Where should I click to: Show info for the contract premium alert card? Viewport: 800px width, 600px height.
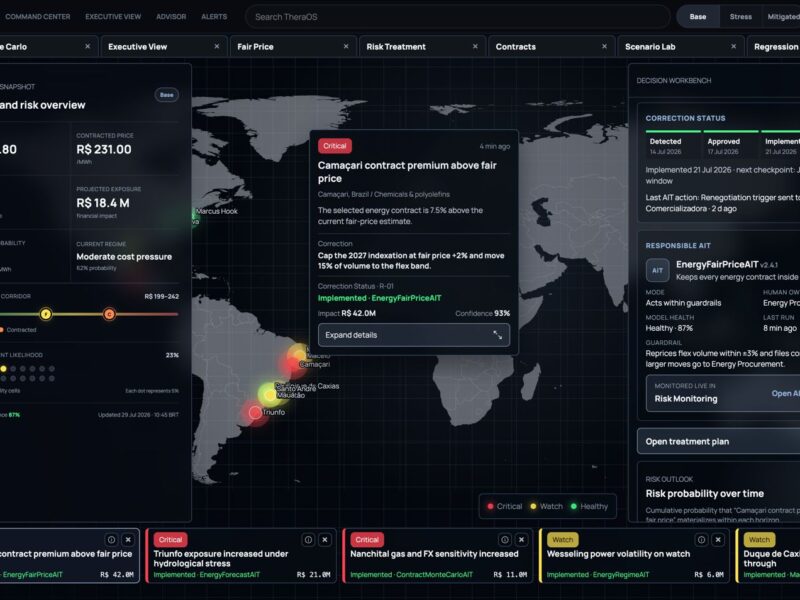[x=111, y=540]
